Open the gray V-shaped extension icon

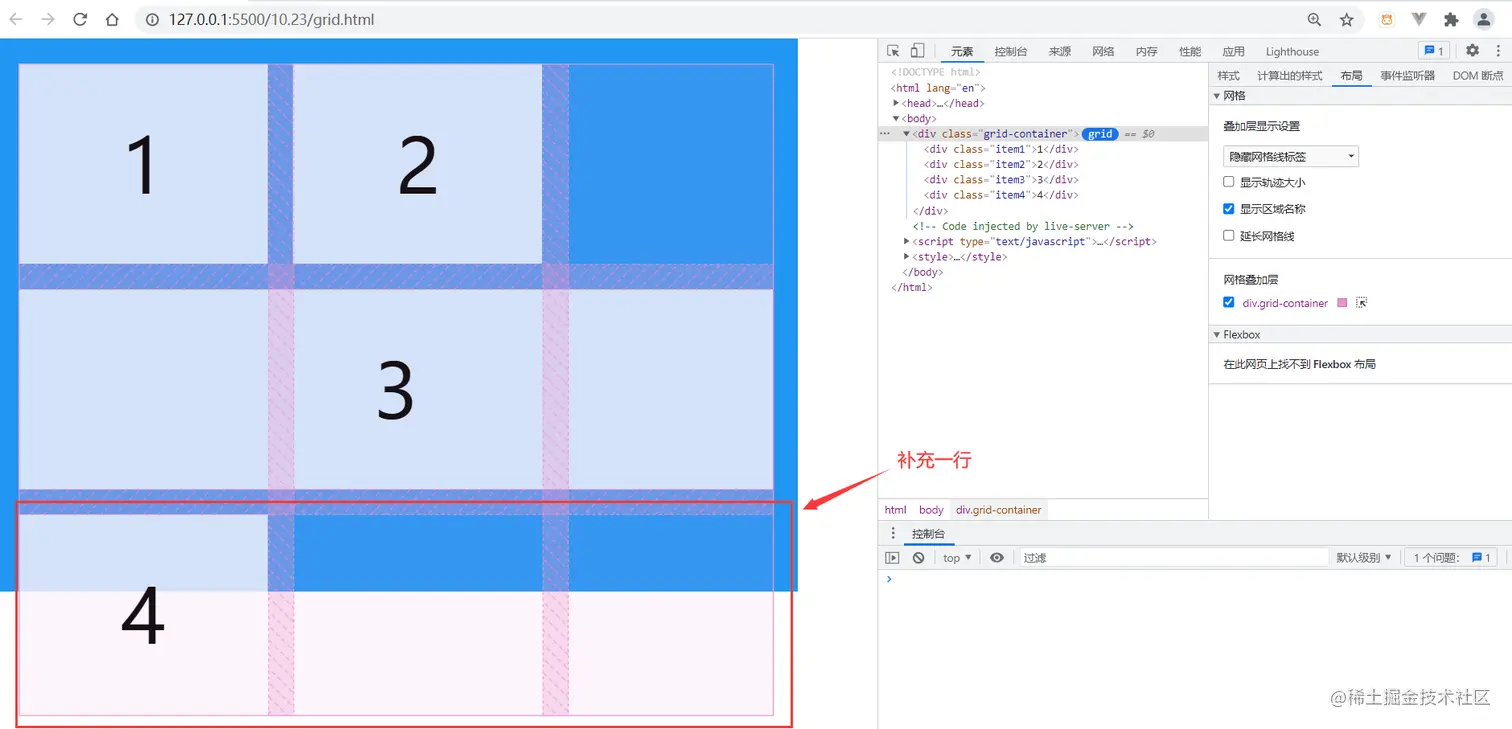(x=1419, y=19)
